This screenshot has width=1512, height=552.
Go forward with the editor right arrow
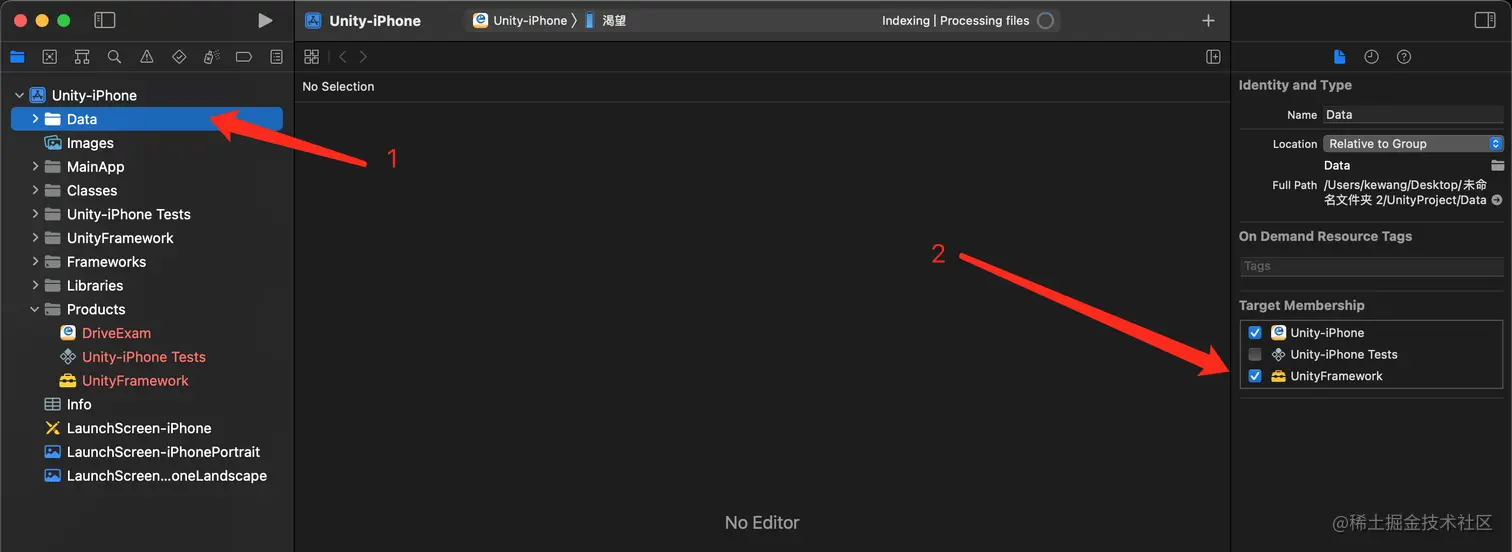point(363,57)
